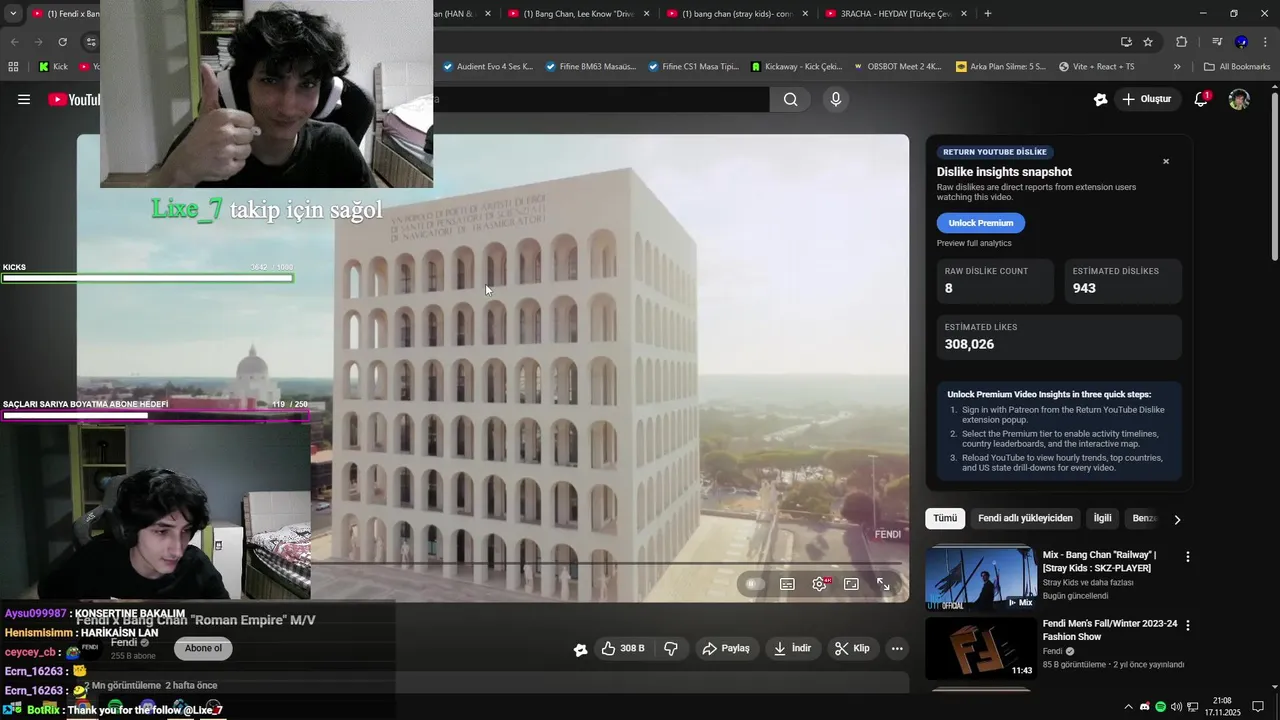Open the YouTube hamburger guide menu
Viewport: 1280px width, 720px height.
pos(24,99)
